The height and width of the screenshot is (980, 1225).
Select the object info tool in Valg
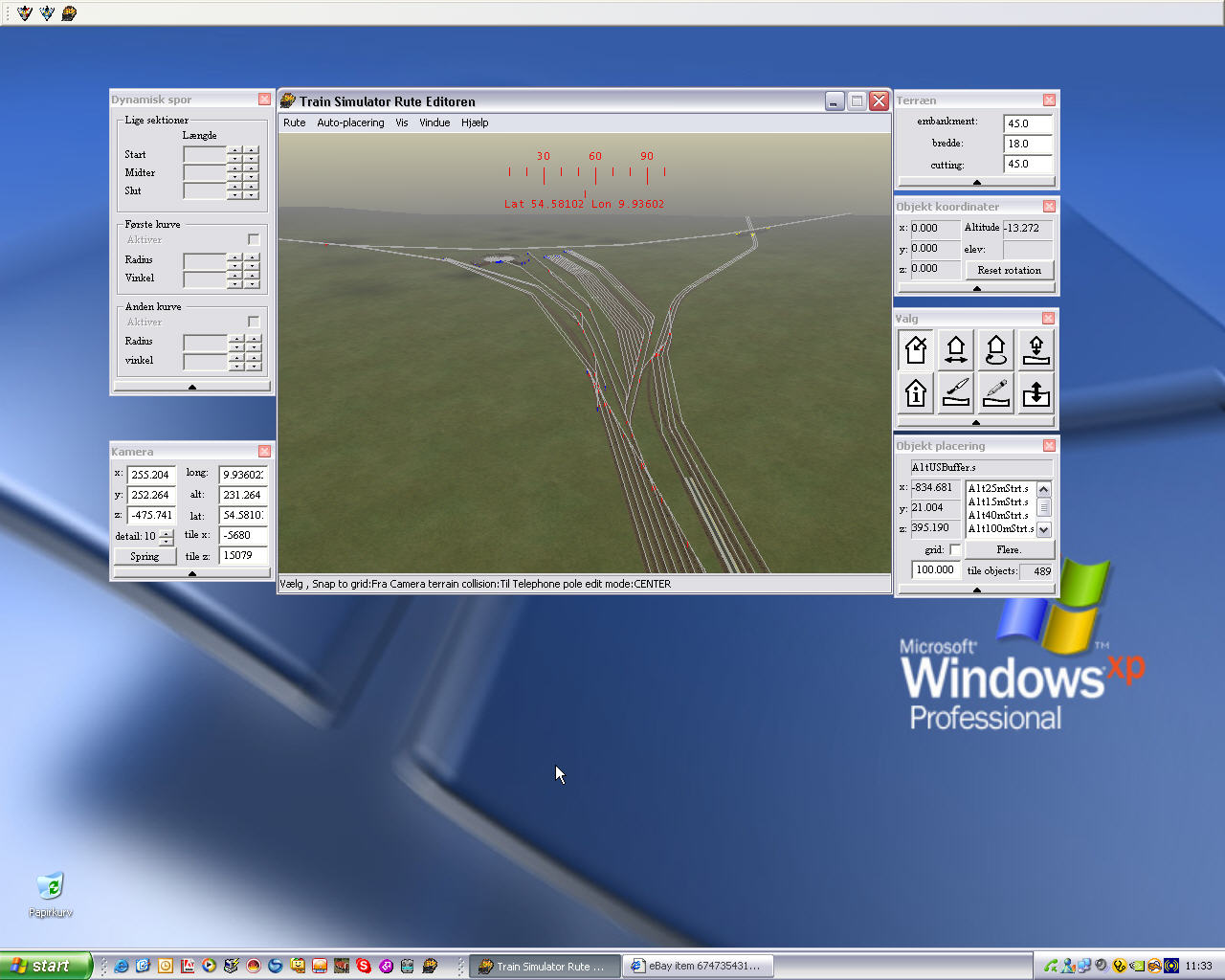916,392
